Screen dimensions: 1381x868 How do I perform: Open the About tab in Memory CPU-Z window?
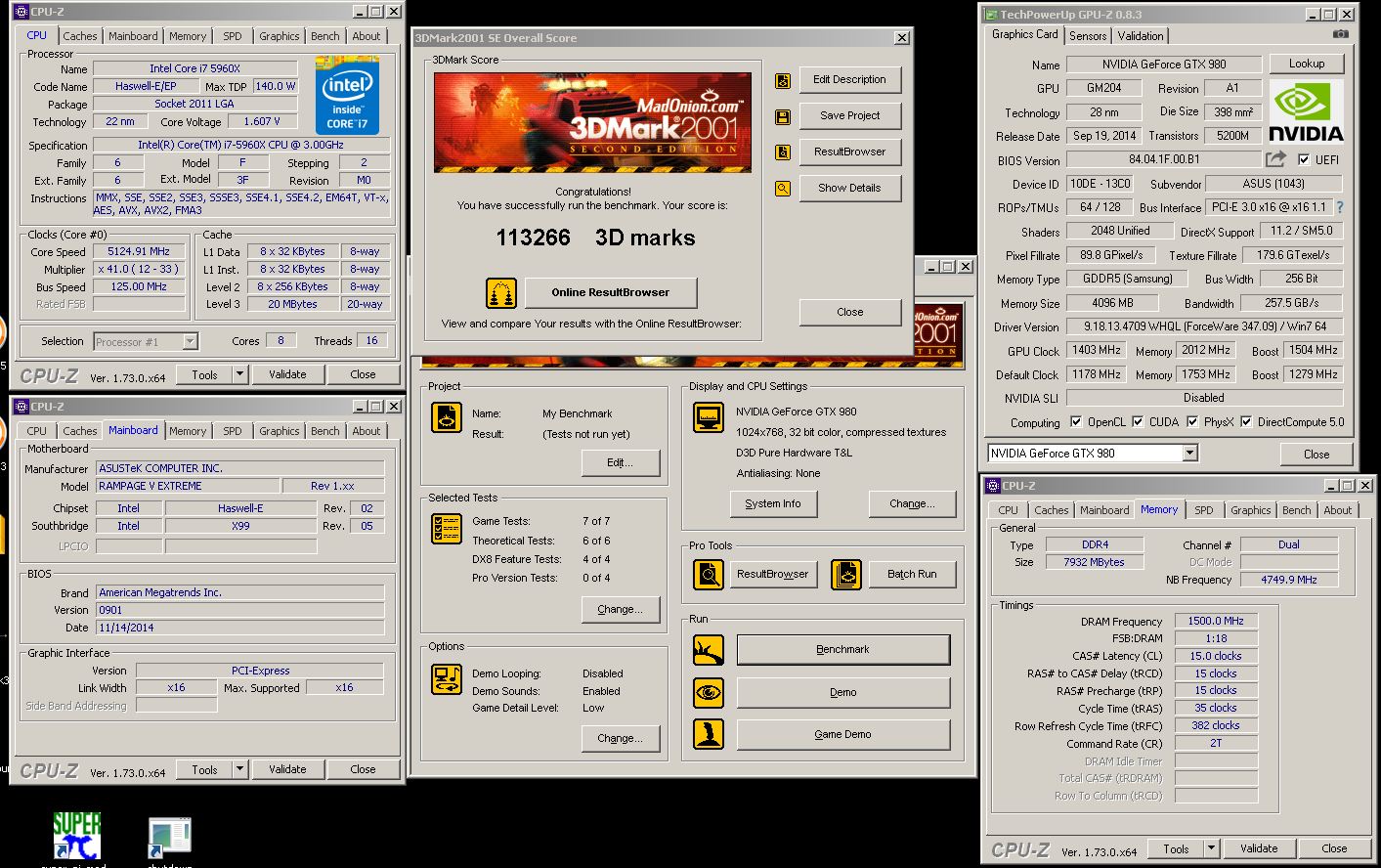pyautogui.click(x=1338, y=510)
